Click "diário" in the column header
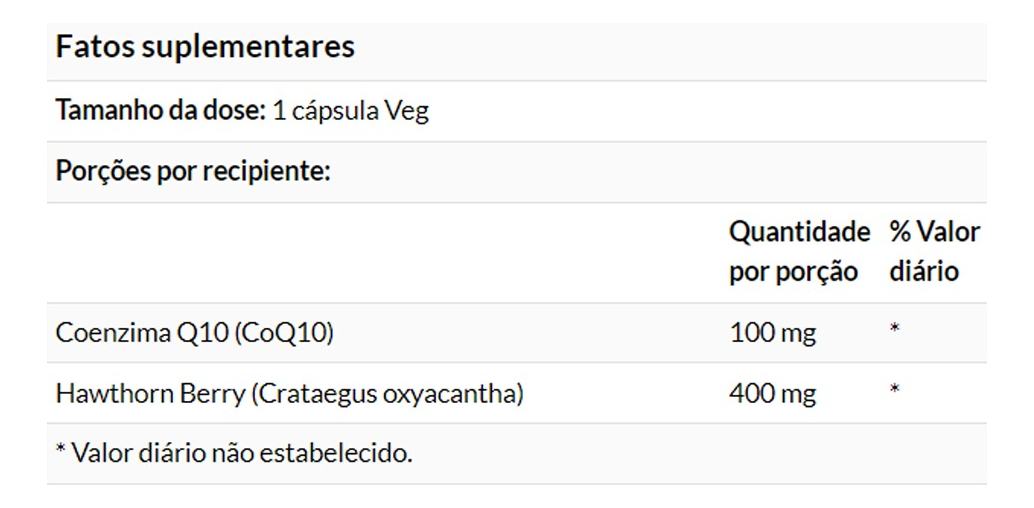Image resolution: width=1034 pixels, height=508 pixels. pyautogui.click(x=923, y=271)
